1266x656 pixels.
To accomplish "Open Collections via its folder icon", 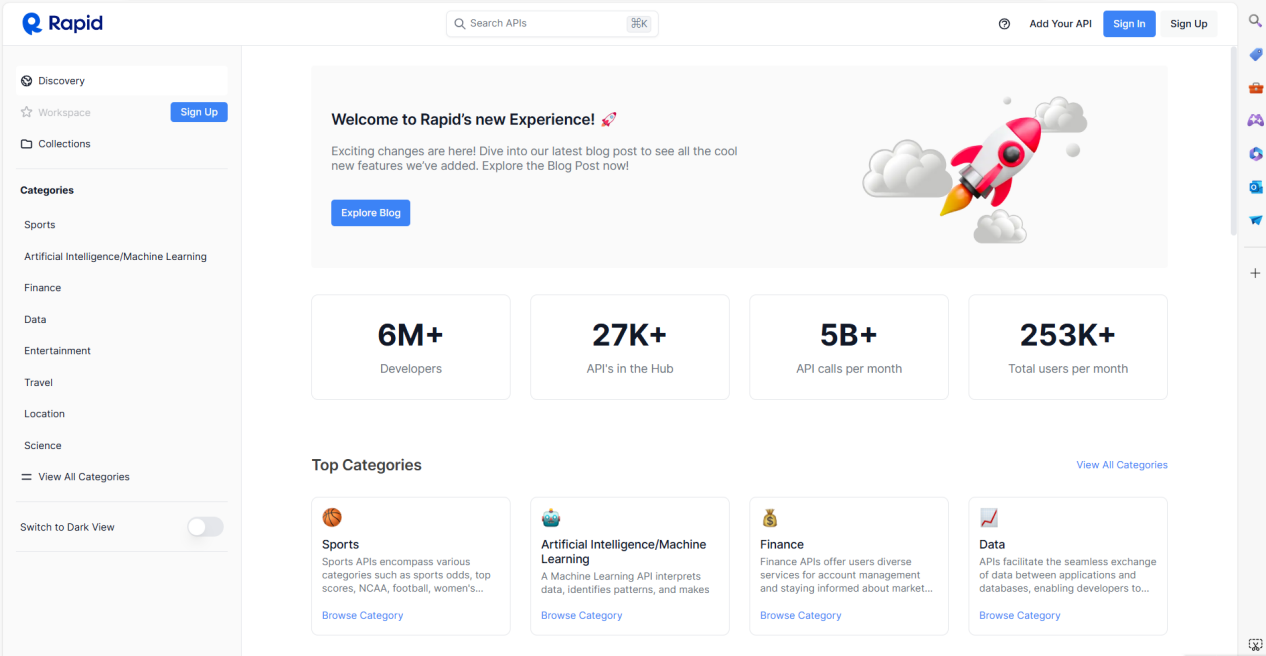I will point(27,144).
